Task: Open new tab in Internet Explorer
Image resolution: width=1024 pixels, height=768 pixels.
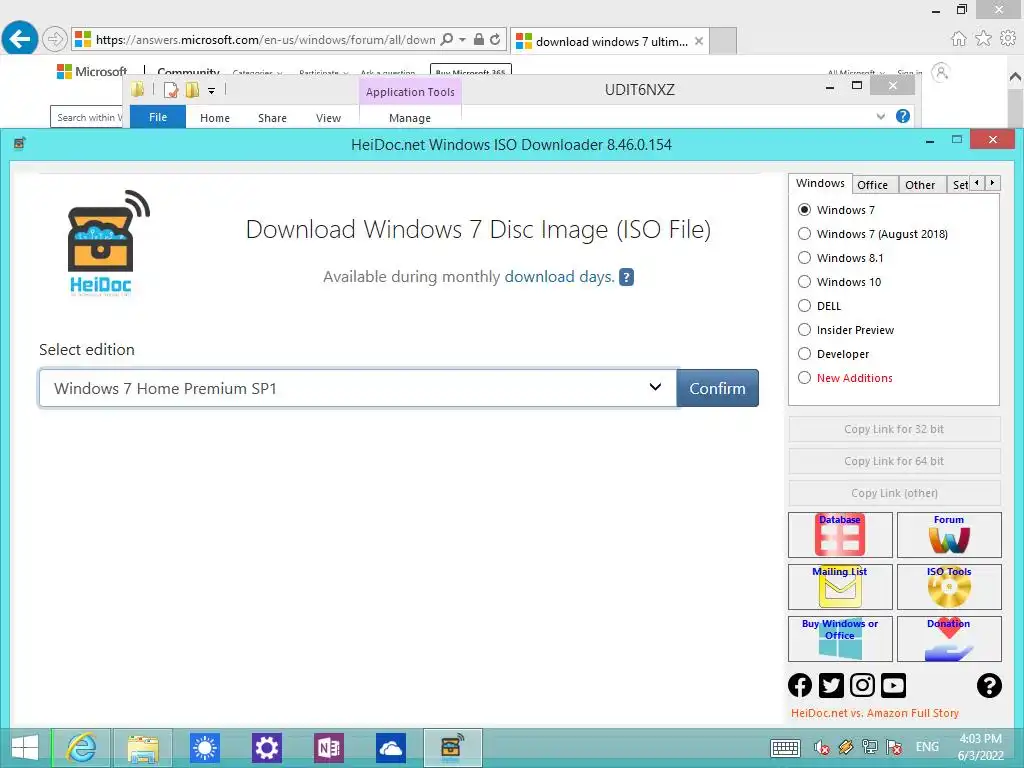Action: pos(723,40)
